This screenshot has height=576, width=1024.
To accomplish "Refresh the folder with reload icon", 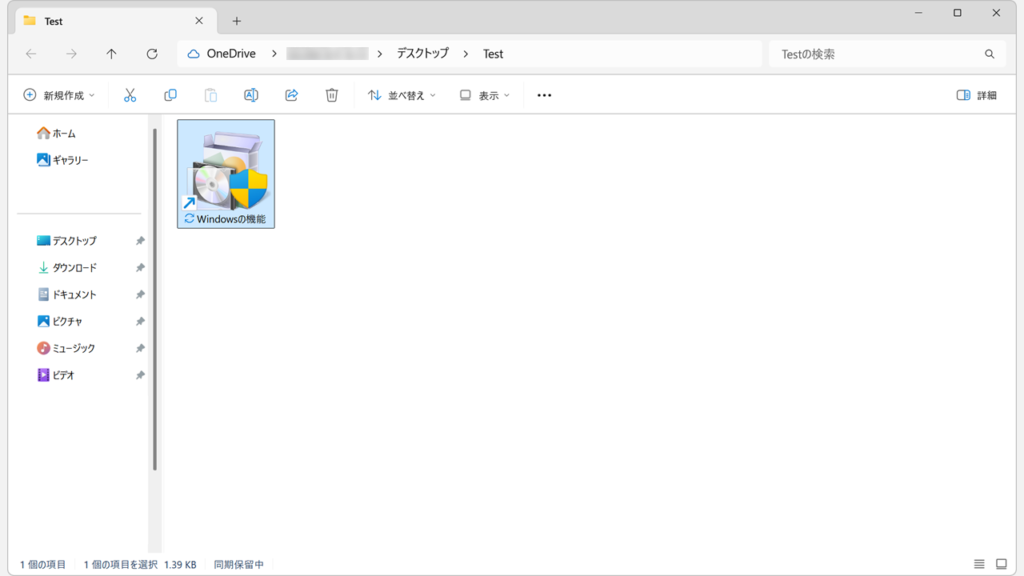I will point(152,54).
